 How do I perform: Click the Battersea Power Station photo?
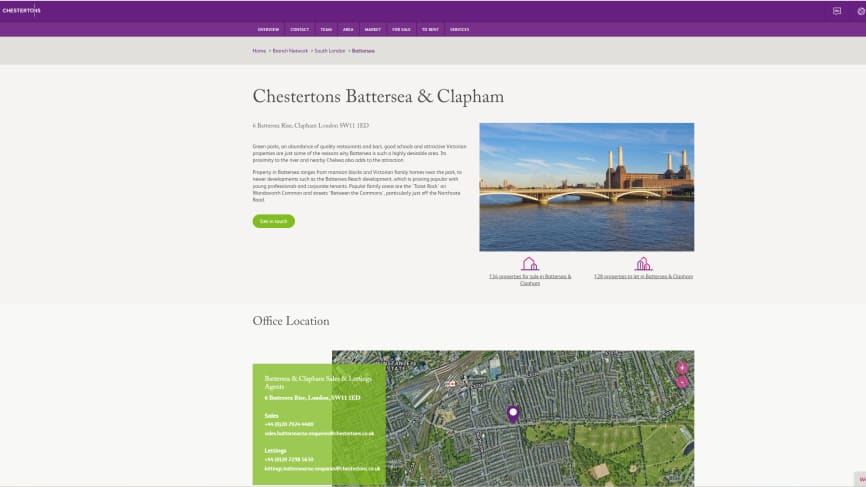click(x=587, y=187)
